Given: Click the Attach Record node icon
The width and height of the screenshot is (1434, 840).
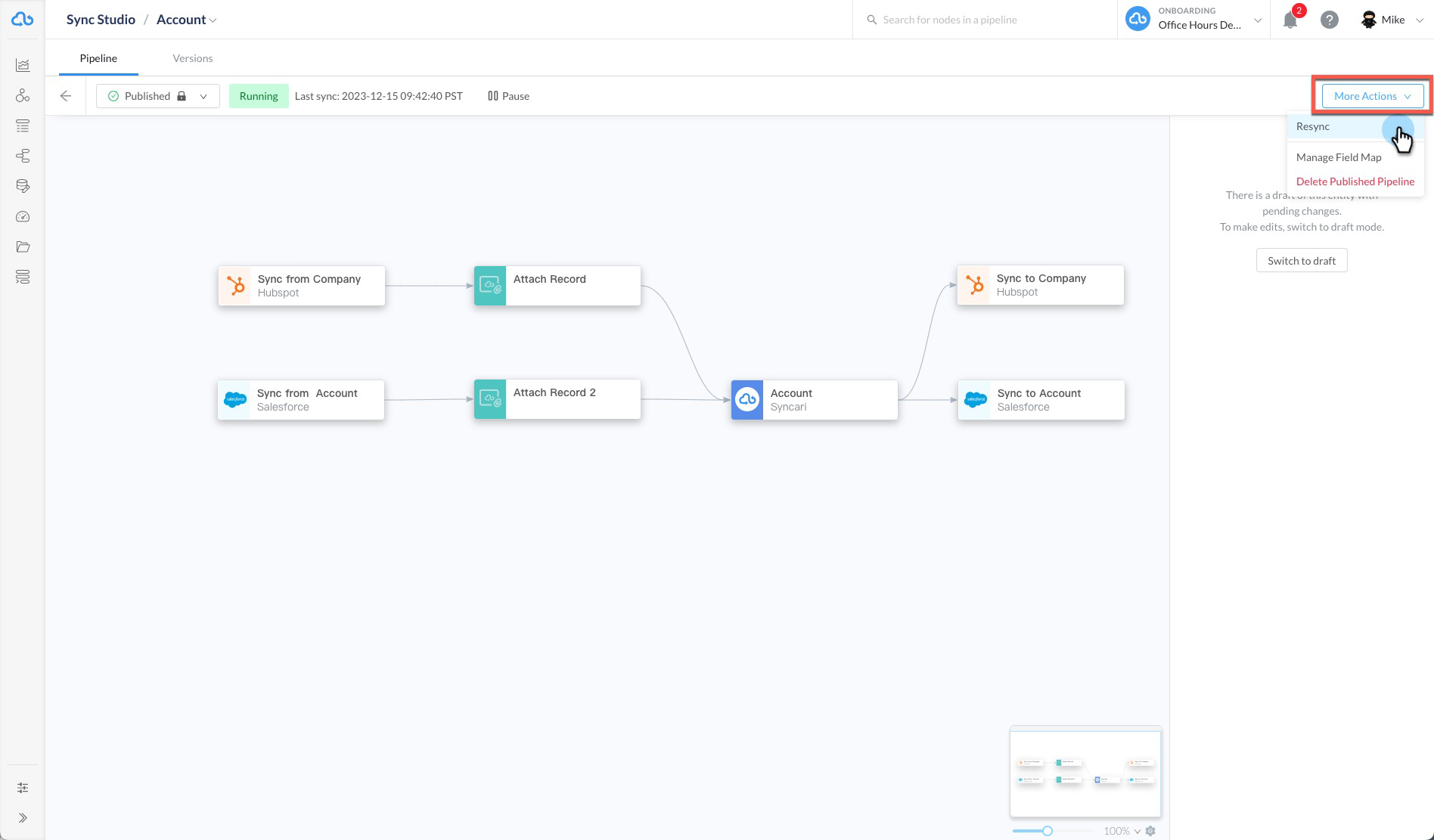Looking at the screenshot, I should 490,286.
